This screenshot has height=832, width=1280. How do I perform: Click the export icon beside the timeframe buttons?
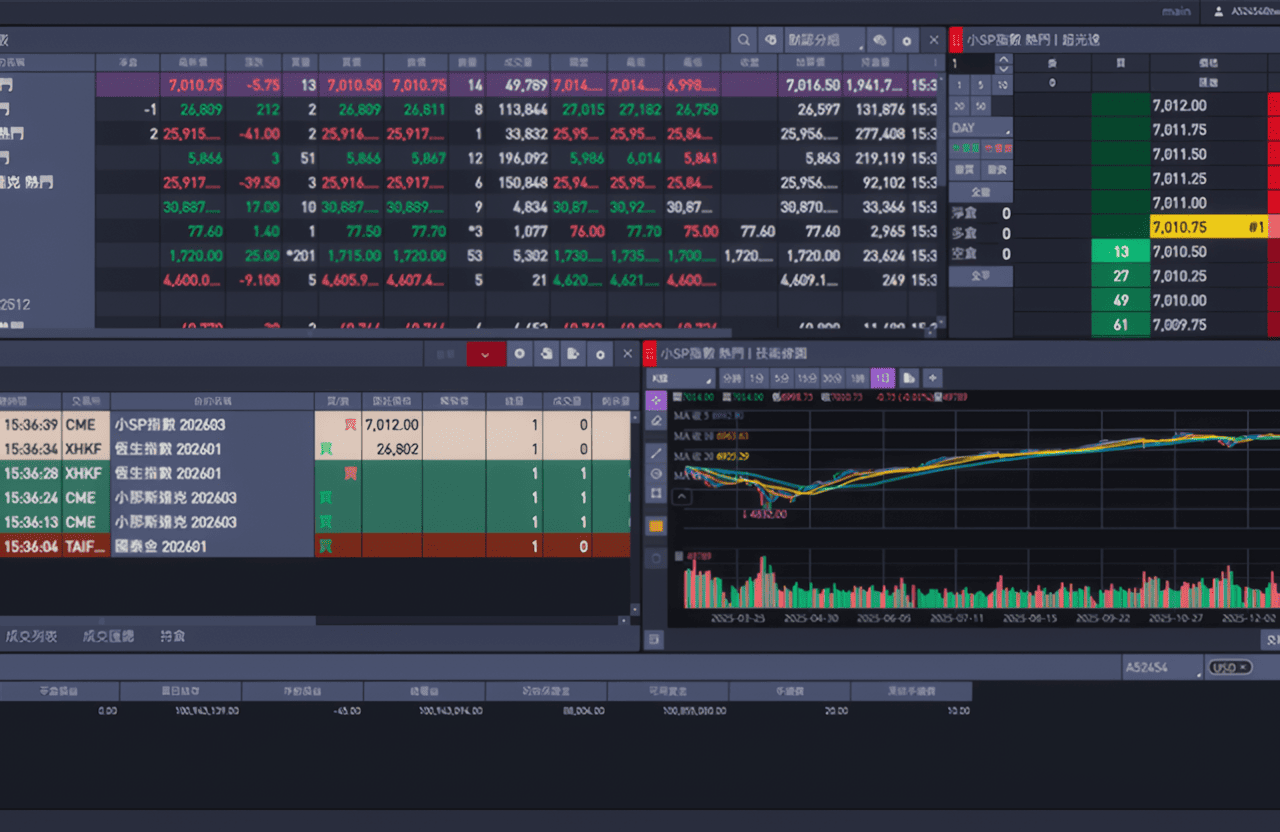(907, 378)
